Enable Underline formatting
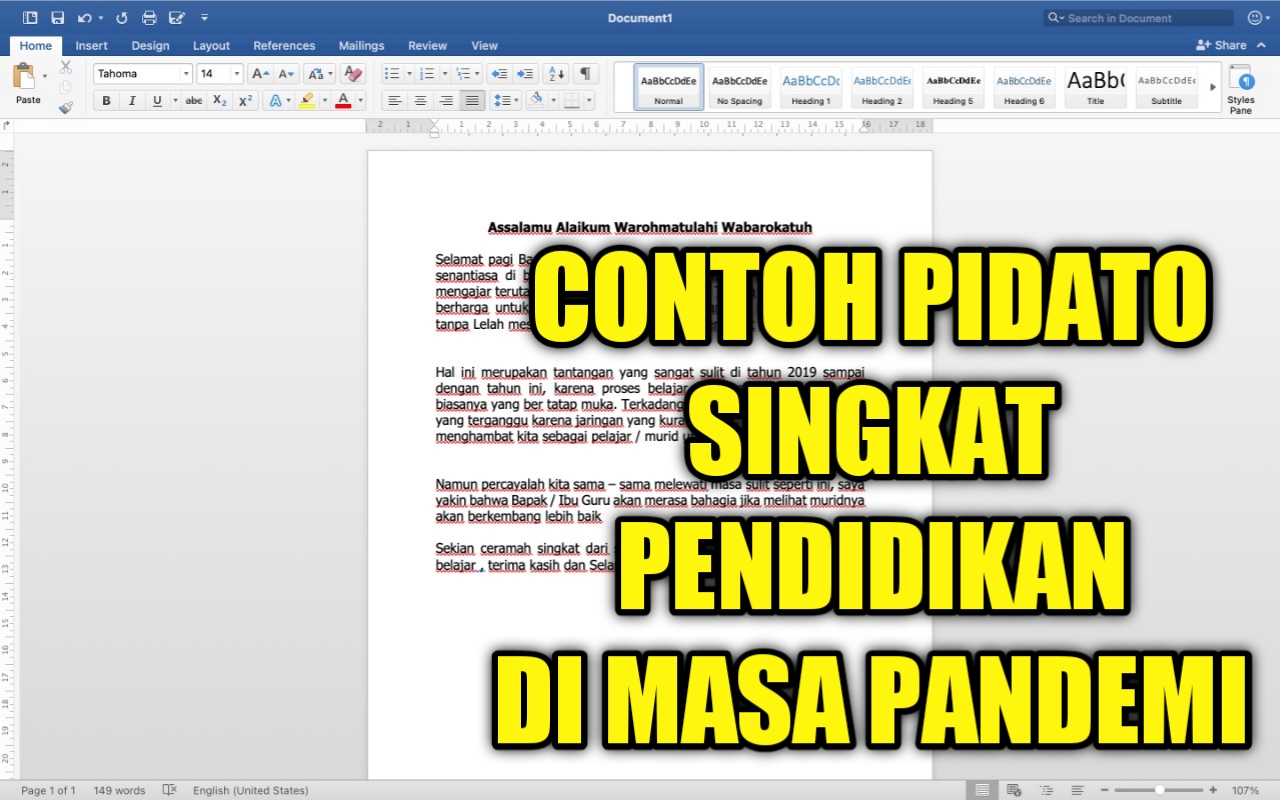 click(x=158, y=100)
